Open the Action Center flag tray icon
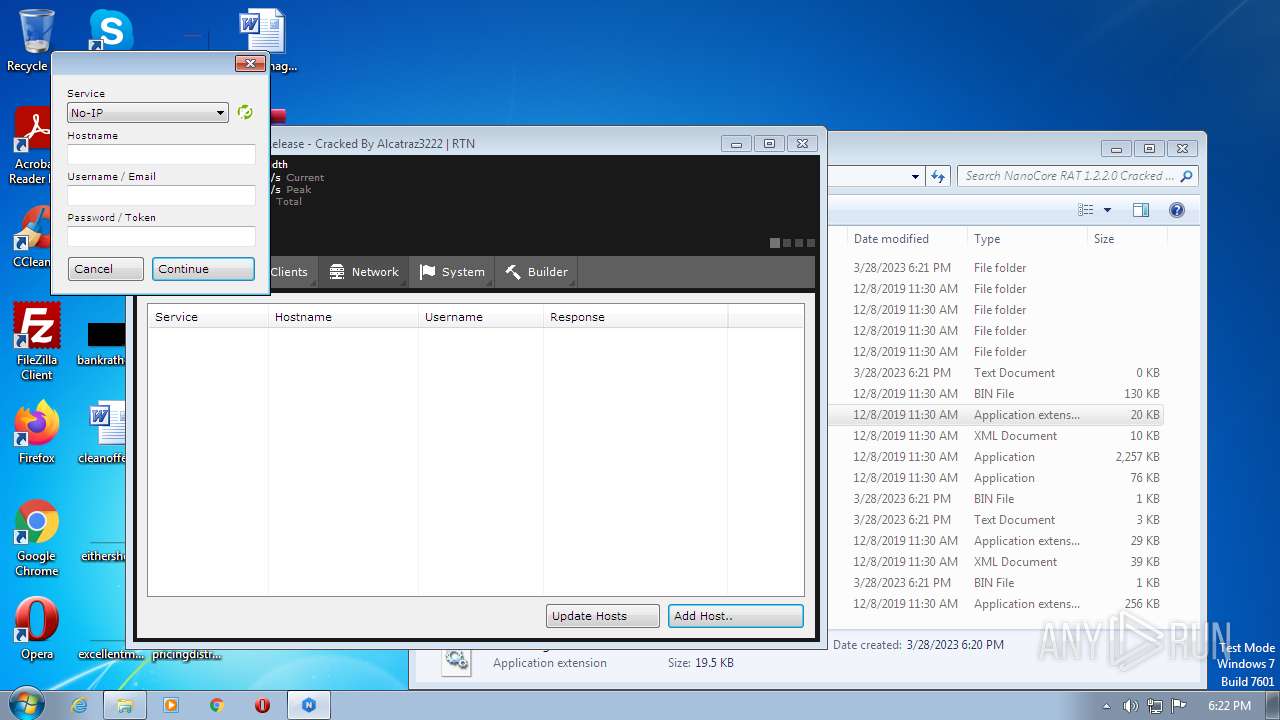This screenshot has height=720, width=1280. coord(1179,706)
